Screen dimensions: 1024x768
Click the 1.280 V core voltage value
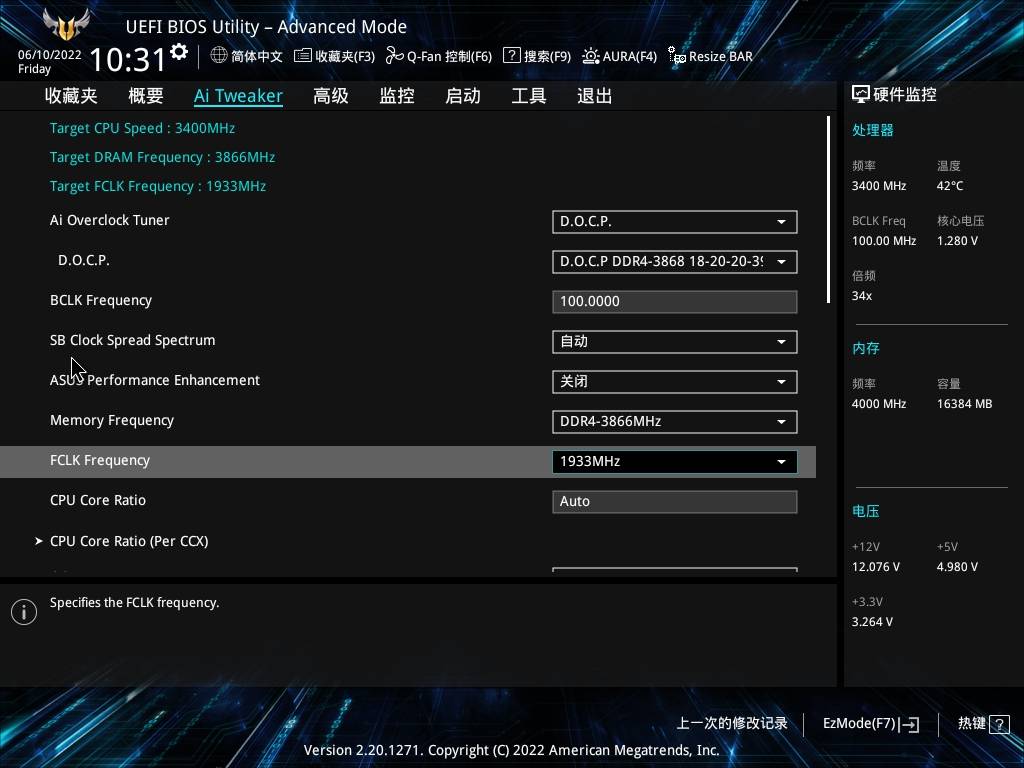957,241
